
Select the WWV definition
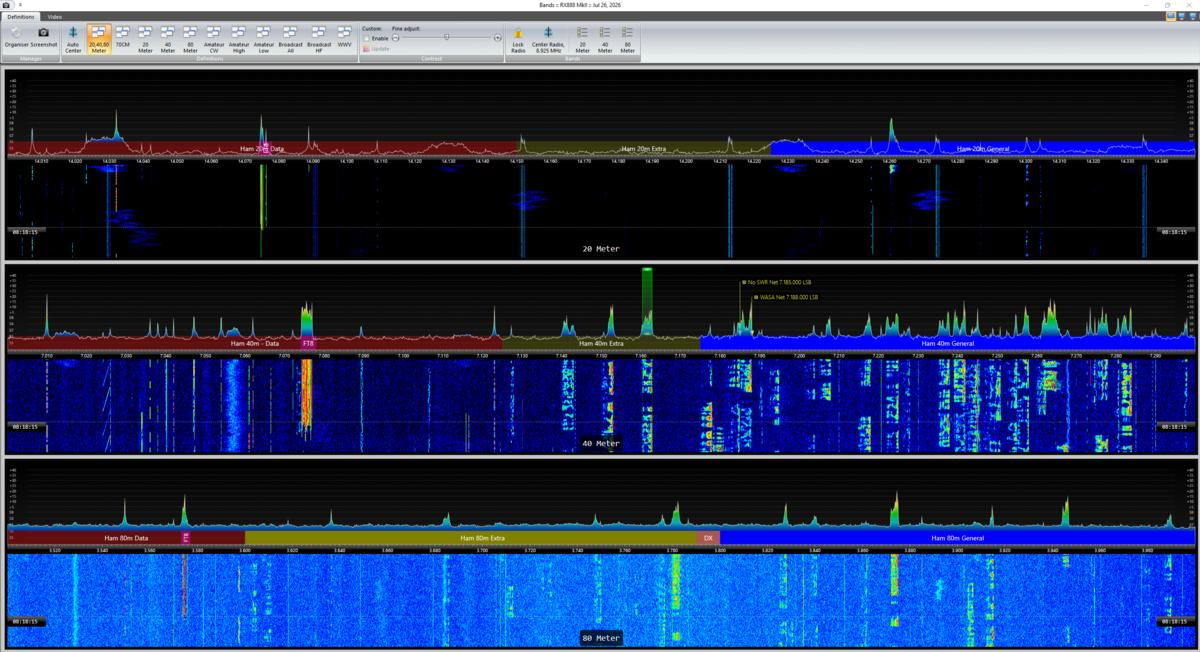point(344,39)
